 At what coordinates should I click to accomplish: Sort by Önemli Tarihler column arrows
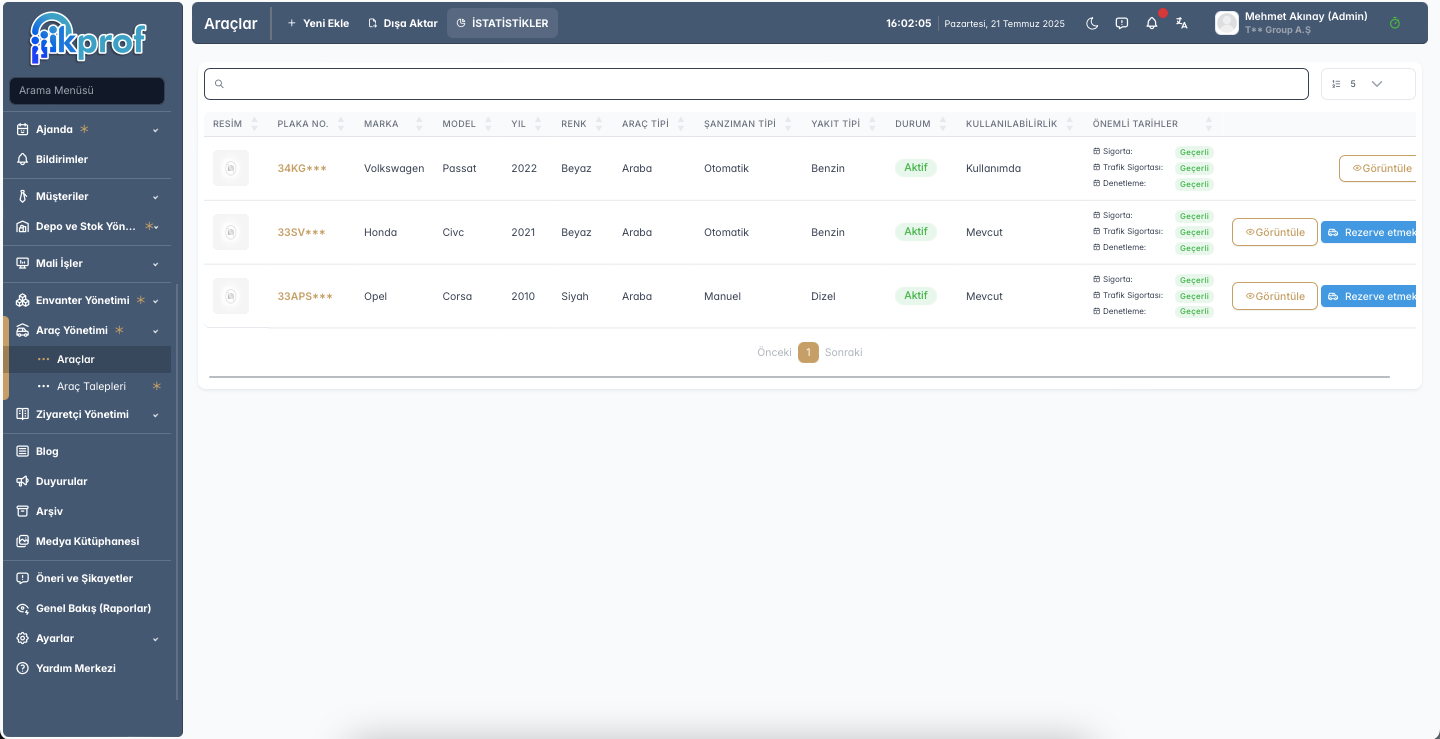click(x=1209, y=124)
